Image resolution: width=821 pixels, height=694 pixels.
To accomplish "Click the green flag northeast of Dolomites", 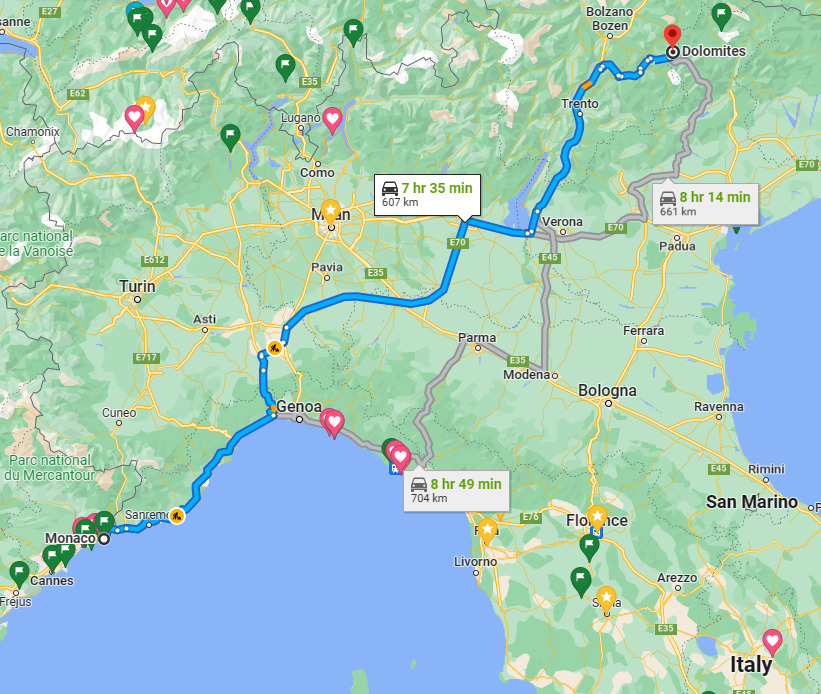I will 721,16.
